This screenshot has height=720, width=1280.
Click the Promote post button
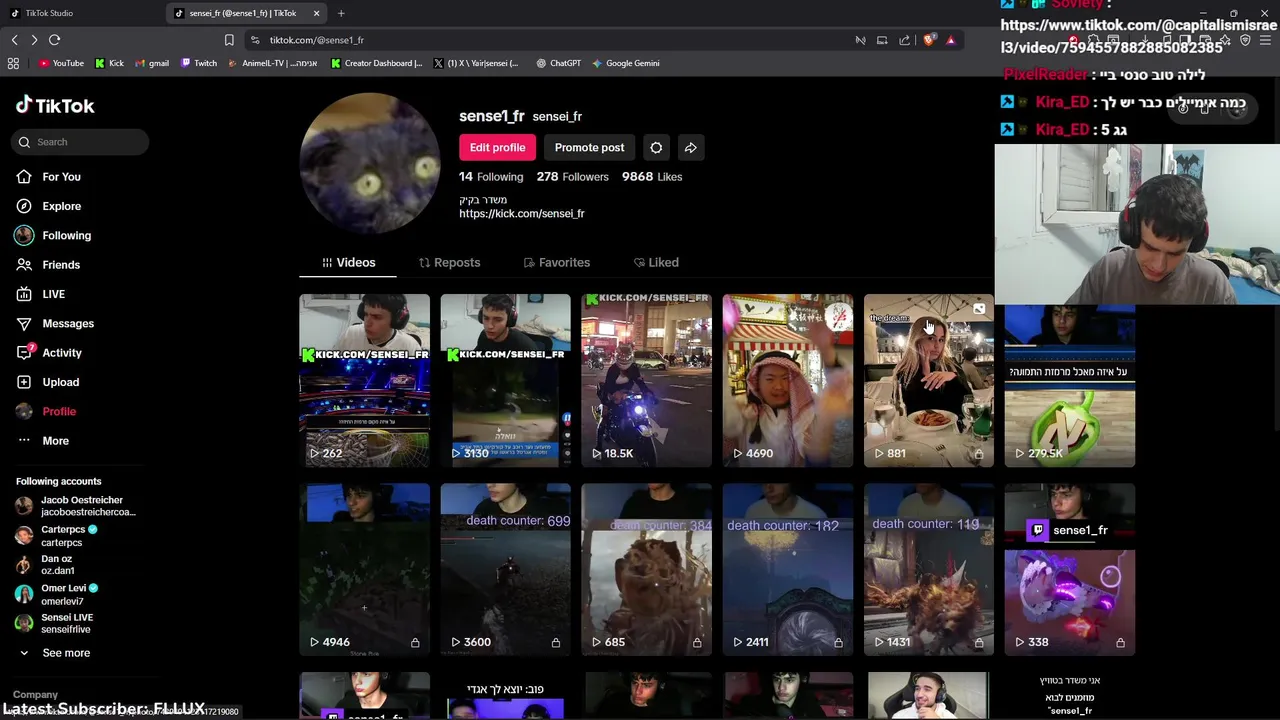[589, 147]
